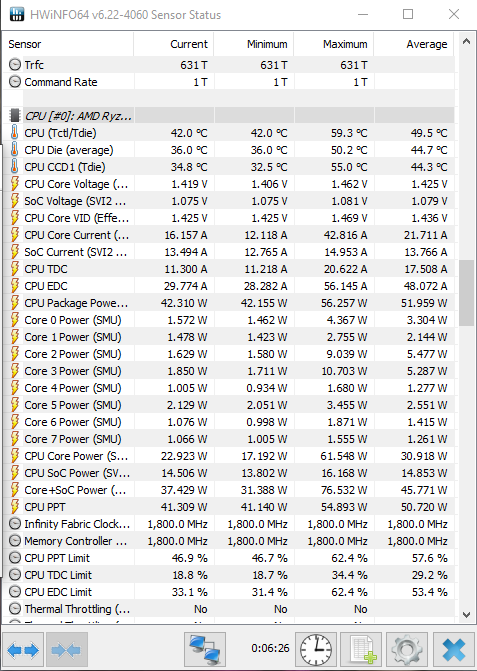Click the lightning icon beside CPU EDC
Screen dimensions: 477x671
(x=15, y=286)
